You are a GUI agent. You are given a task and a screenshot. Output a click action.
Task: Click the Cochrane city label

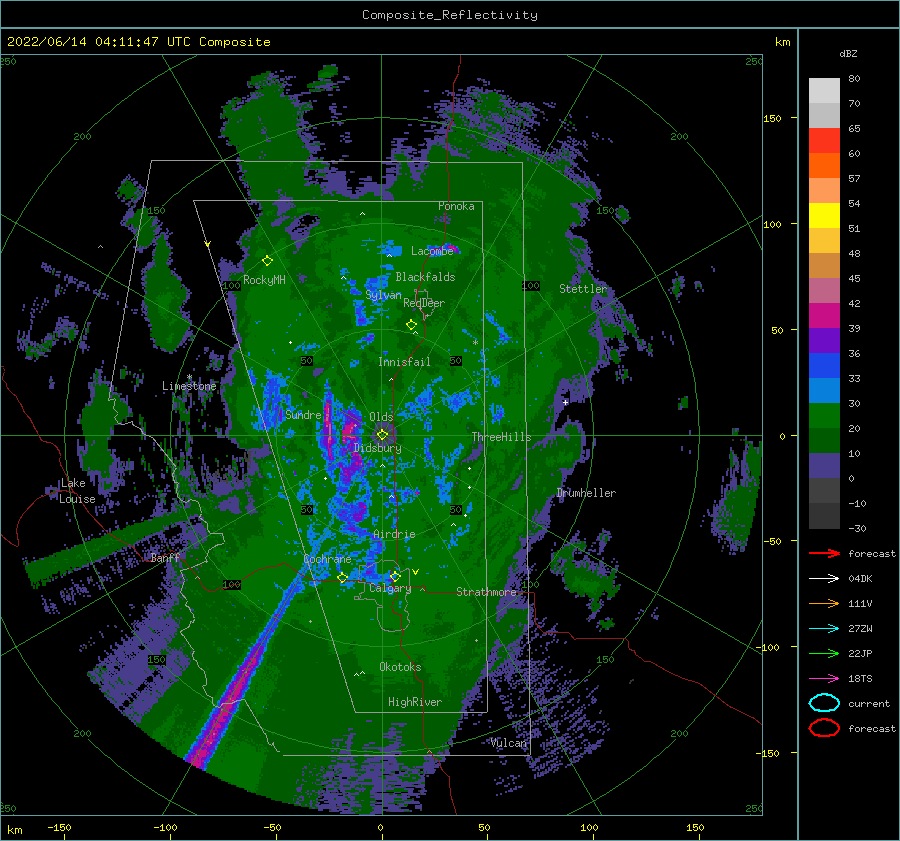(x=327, y=559)
